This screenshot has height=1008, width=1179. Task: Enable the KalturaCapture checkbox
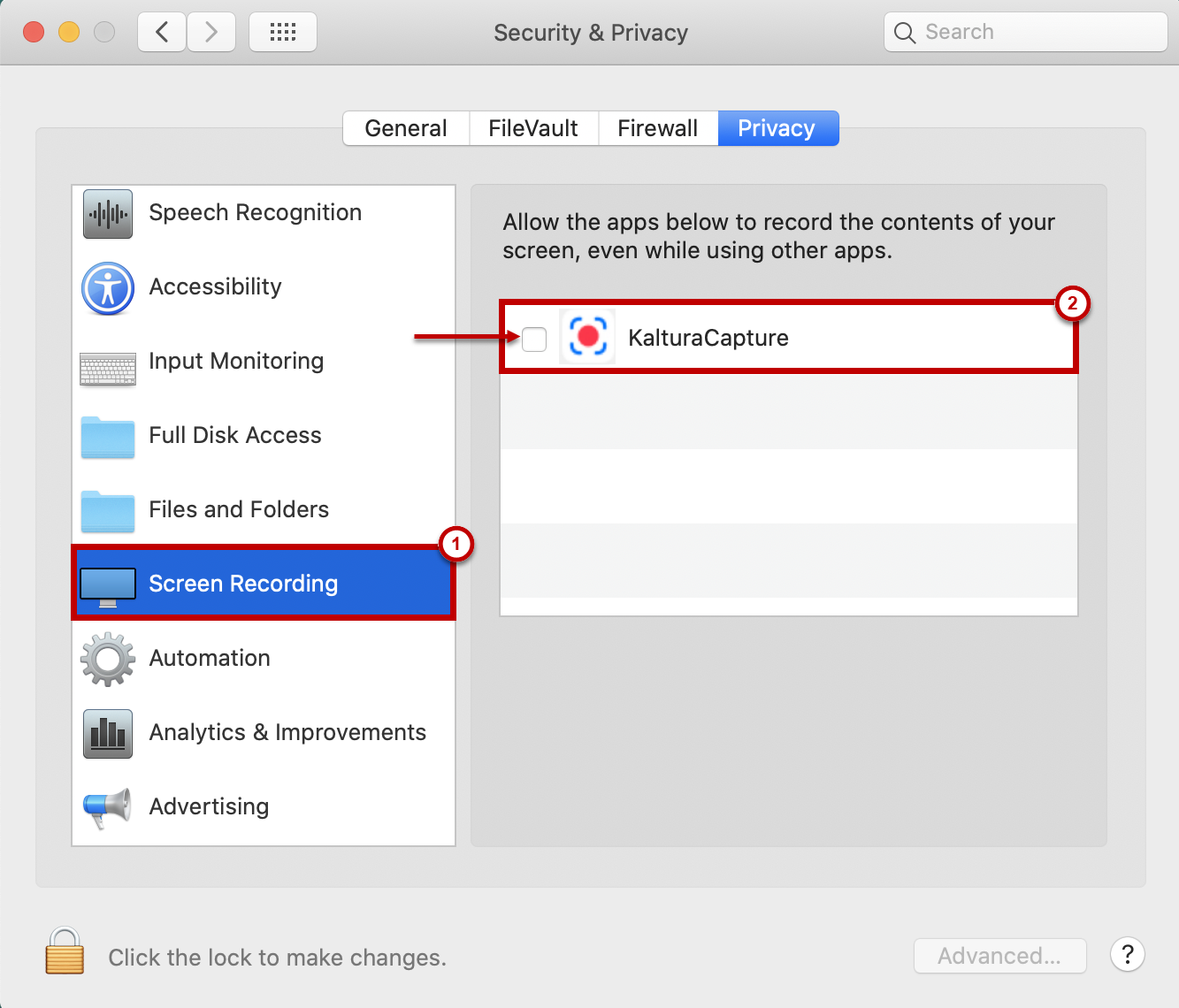pos(534,339)
